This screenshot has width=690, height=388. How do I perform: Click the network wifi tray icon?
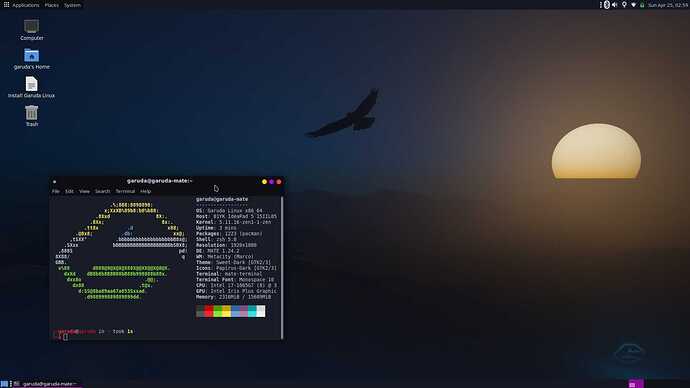pos(633,5)
